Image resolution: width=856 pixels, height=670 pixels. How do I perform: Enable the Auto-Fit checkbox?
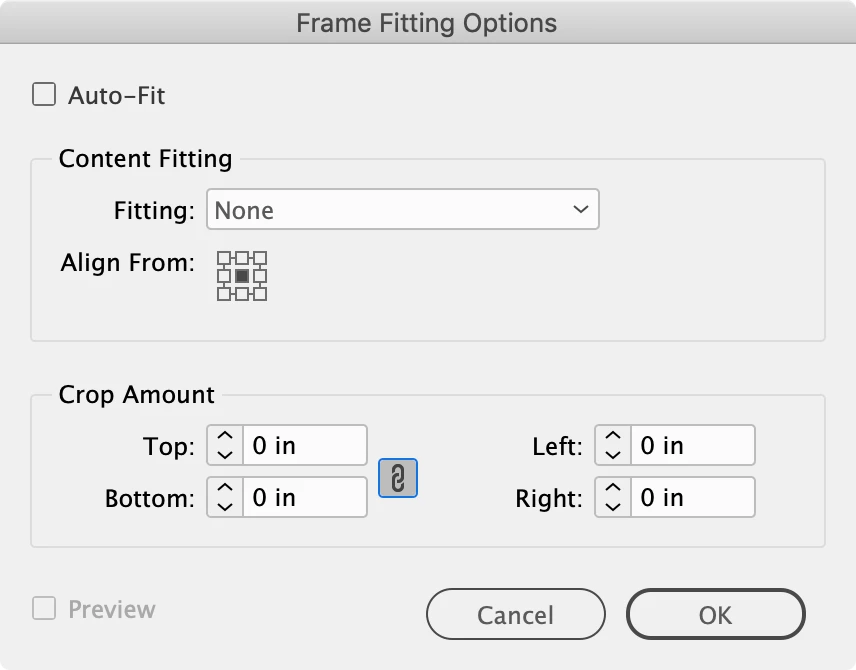click(x=44, y=95)
